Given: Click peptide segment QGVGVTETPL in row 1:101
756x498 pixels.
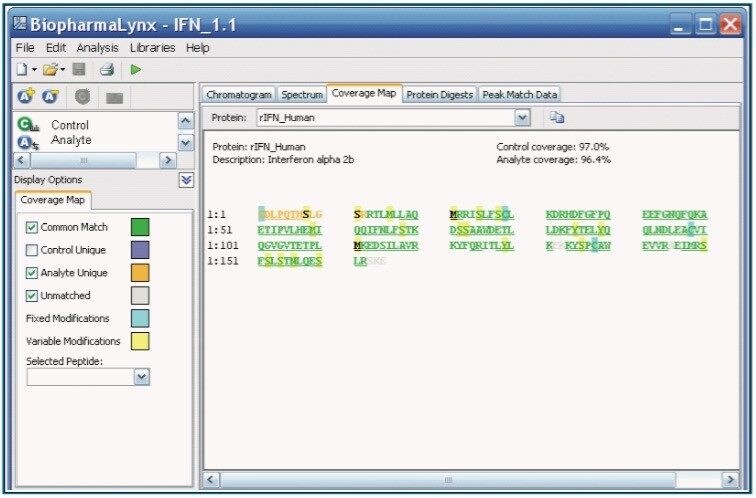Looking at the screenshot, I should 289,245.
